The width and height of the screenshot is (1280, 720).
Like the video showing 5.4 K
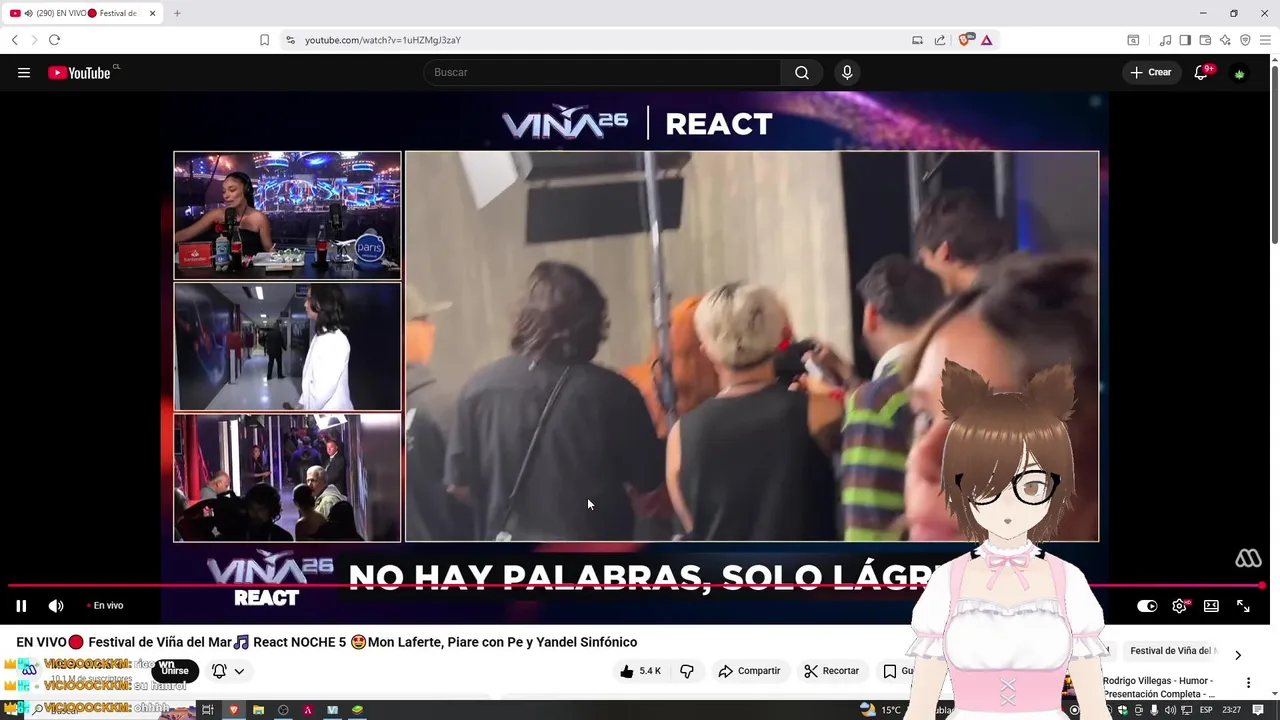click(640, 671)
